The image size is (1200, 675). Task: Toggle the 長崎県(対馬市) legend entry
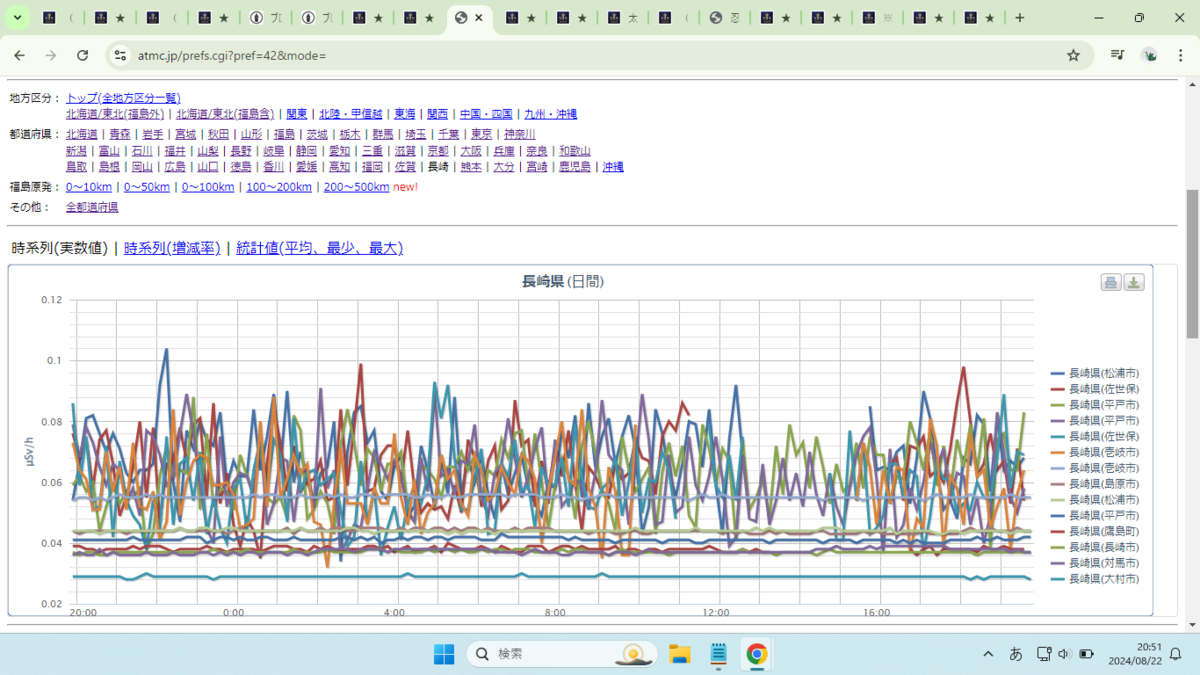click(1094, 563)
